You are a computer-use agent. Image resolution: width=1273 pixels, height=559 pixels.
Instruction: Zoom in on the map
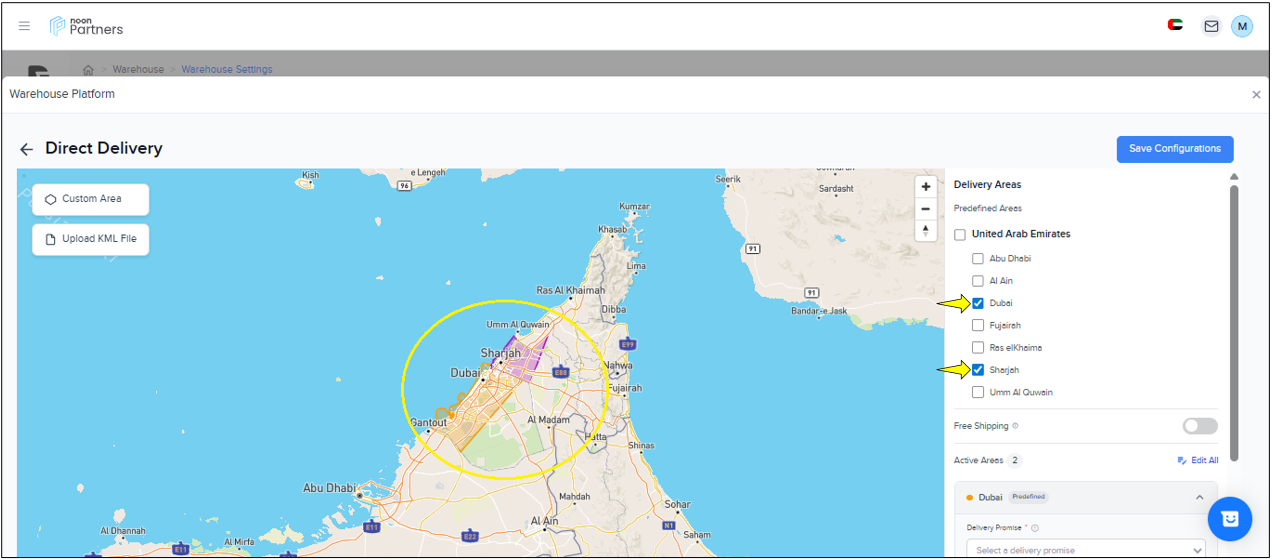926,187
